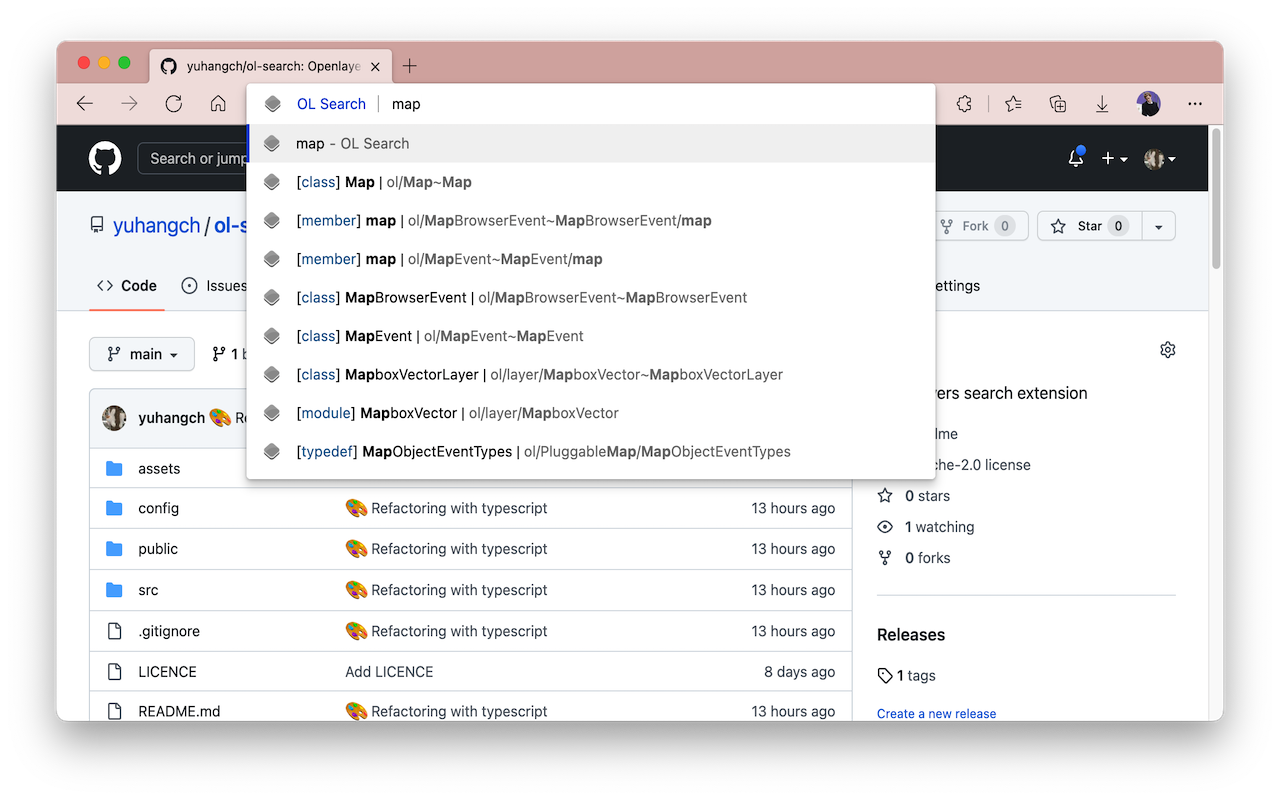Viewport: 1280px width, 800px height.
Task: Switch to the Code repository tab
Action: click(x=127, y=286)
